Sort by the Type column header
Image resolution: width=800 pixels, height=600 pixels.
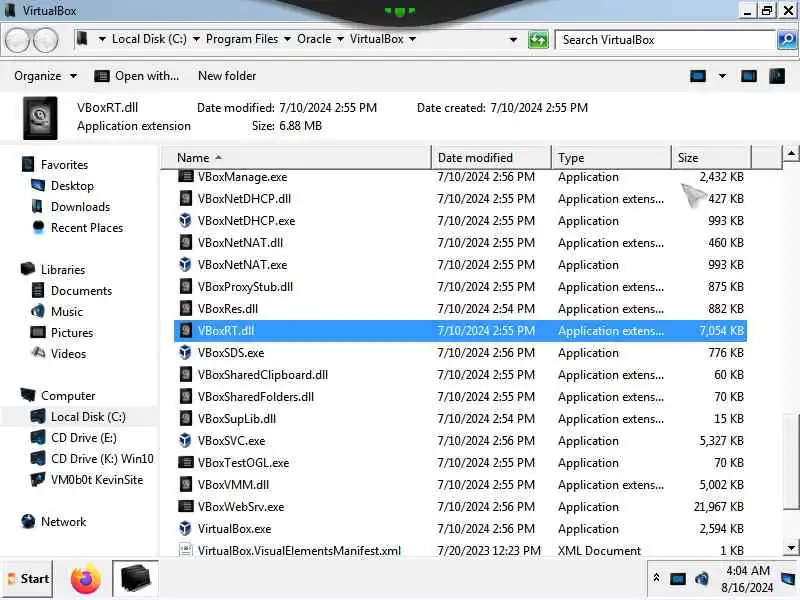coord(611,158)
